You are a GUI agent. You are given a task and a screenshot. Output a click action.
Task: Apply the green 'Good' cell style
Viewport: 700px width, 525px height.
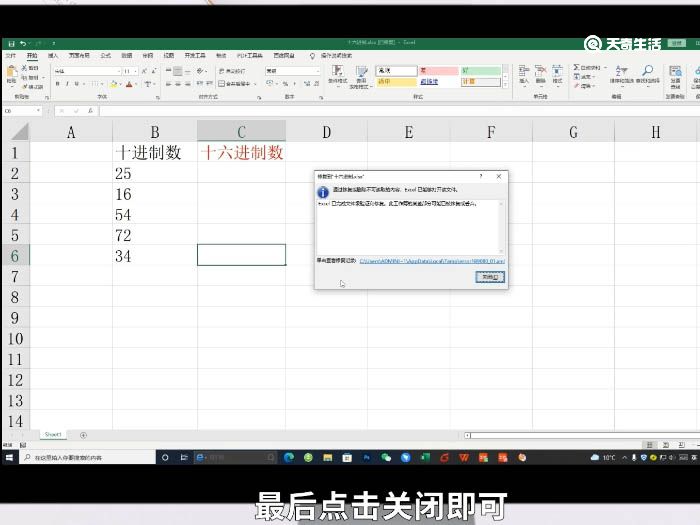(481, 71)
